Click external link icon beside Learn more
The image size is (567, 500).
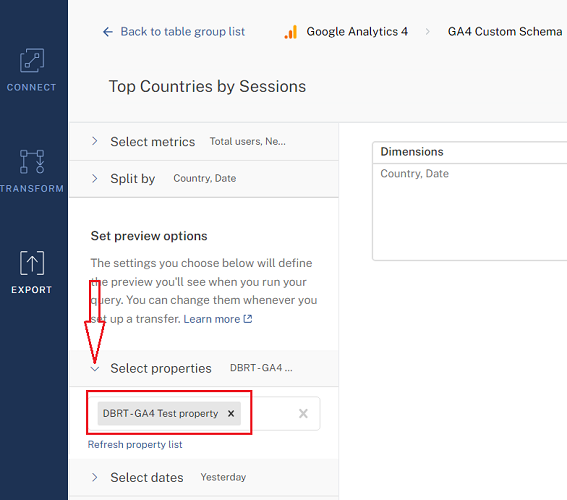(248, 319)
